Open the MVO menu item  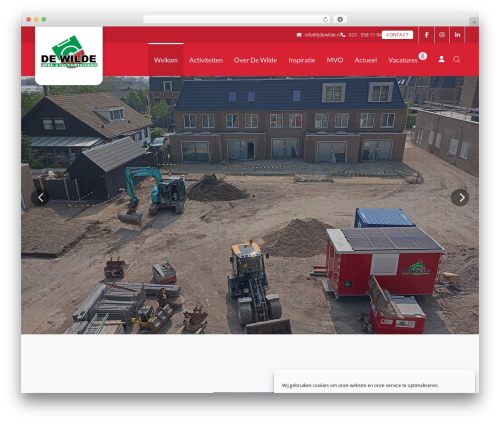coord(335,60)
